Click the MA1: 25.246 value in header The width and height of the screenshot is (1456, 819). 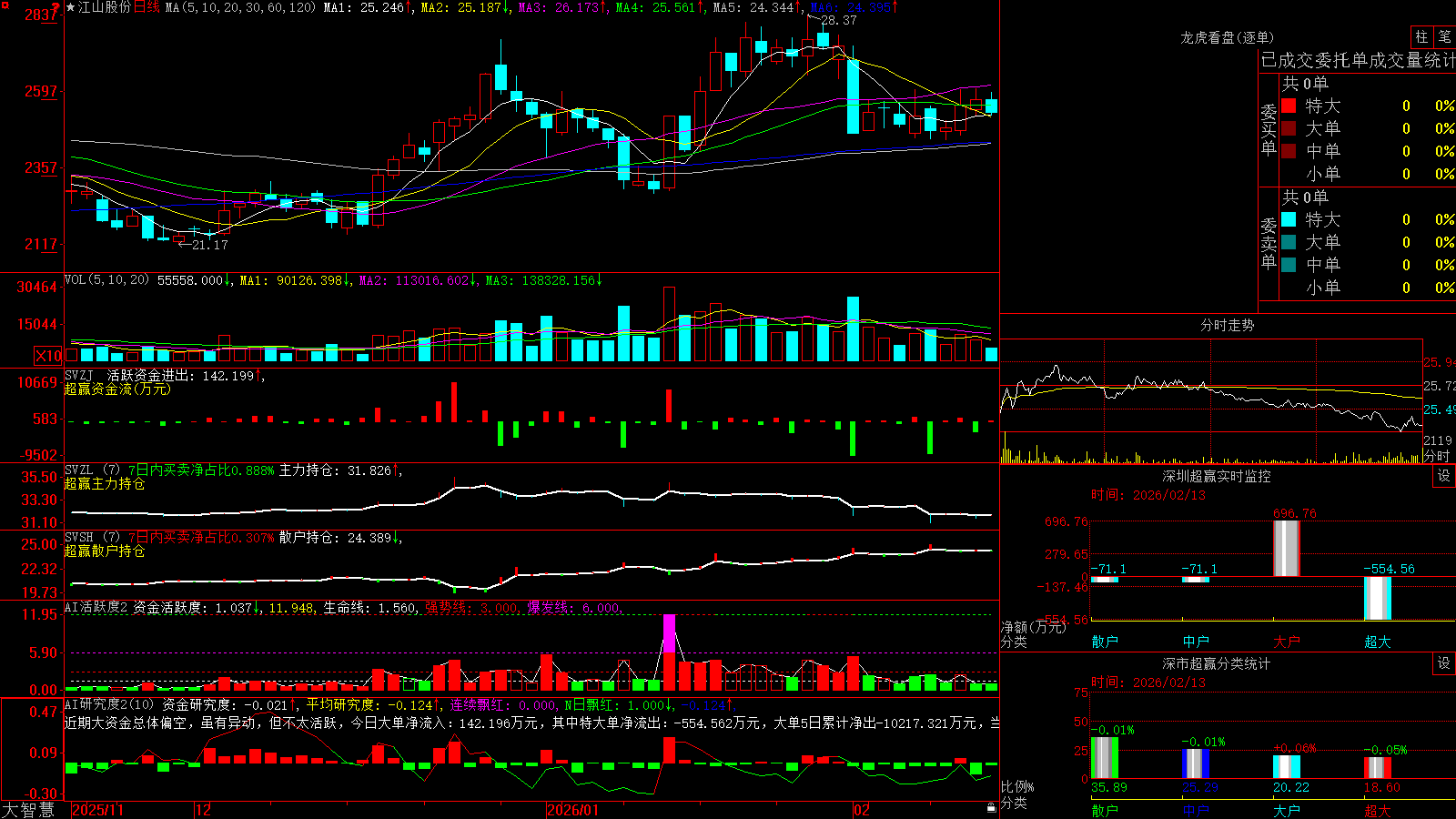[367, 7]
